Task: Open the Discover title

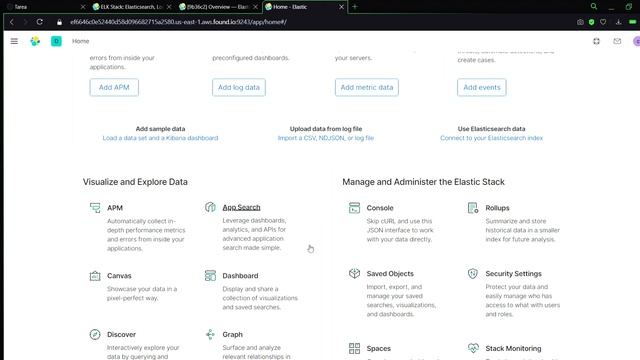Action: pos(121,334)
